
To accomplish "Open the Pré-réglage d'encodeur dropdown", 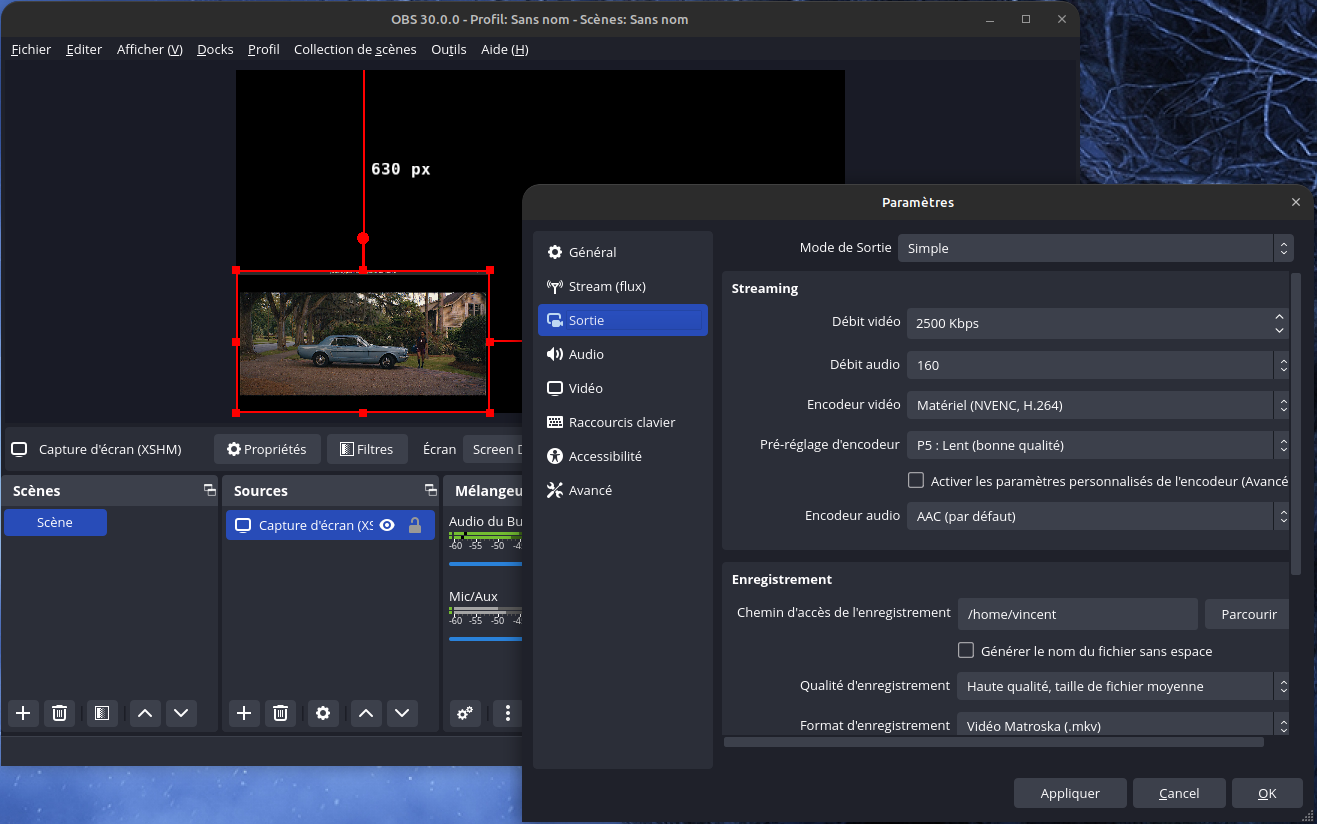I will (1098, 445).
